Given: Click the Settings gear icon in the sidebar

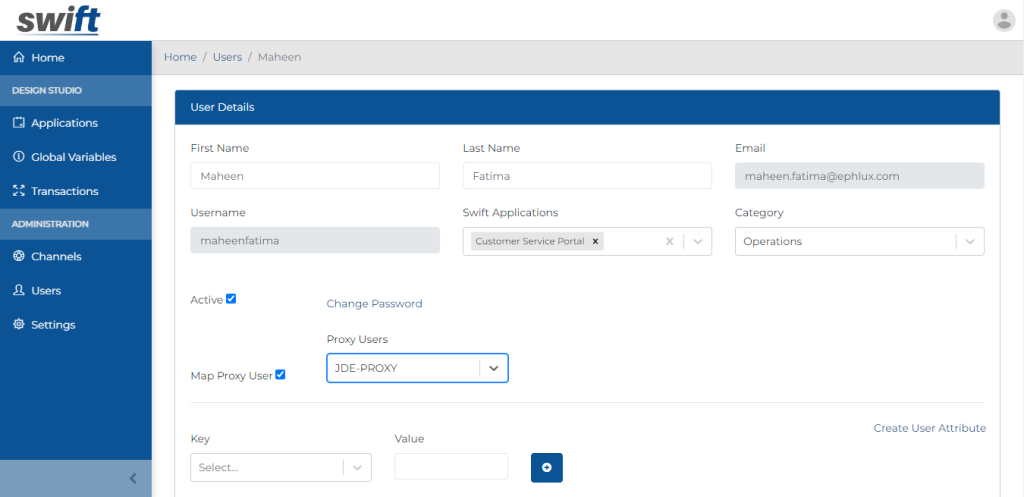Looking at the screenshot, I should [x=18, y=325].
